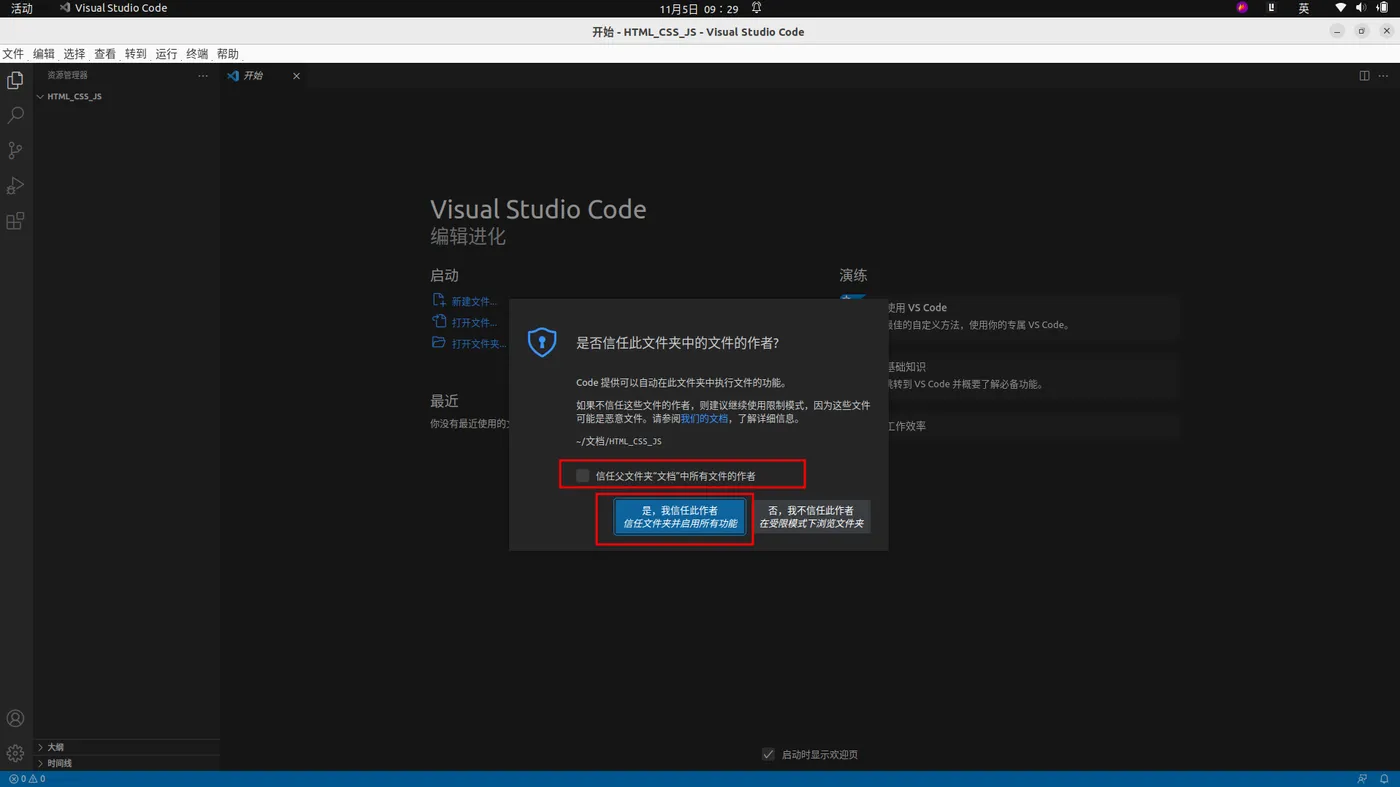Screen dimensions: 1400x787
Task: Open the 运行 menu
Action: click(x=166, y=54)
